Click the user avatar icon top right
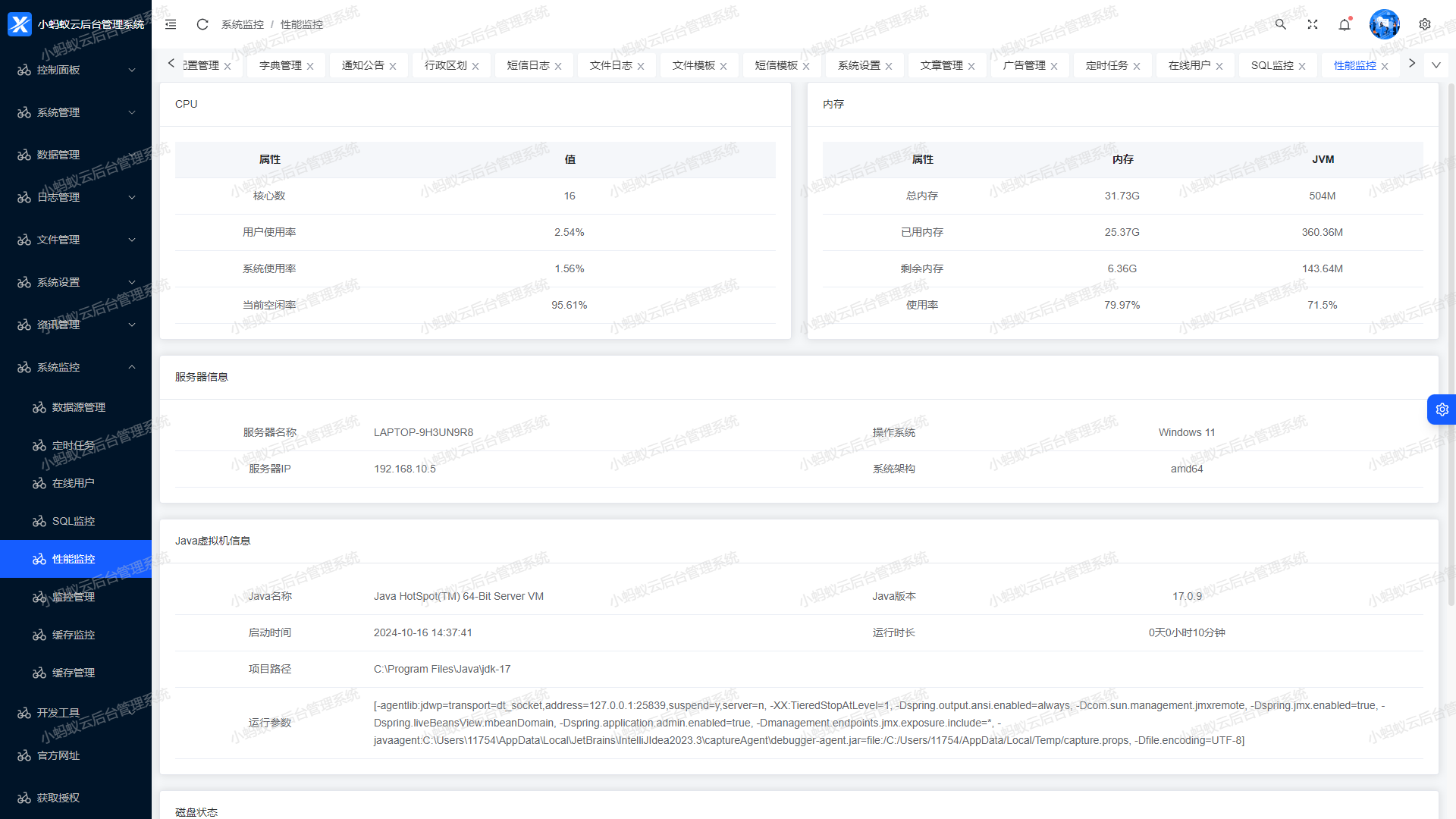 (1385, 23)
